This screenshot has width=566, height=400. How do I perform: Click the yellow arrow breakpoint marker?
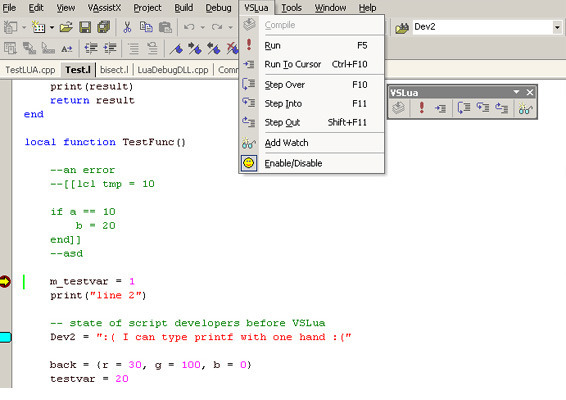(5, 281)
